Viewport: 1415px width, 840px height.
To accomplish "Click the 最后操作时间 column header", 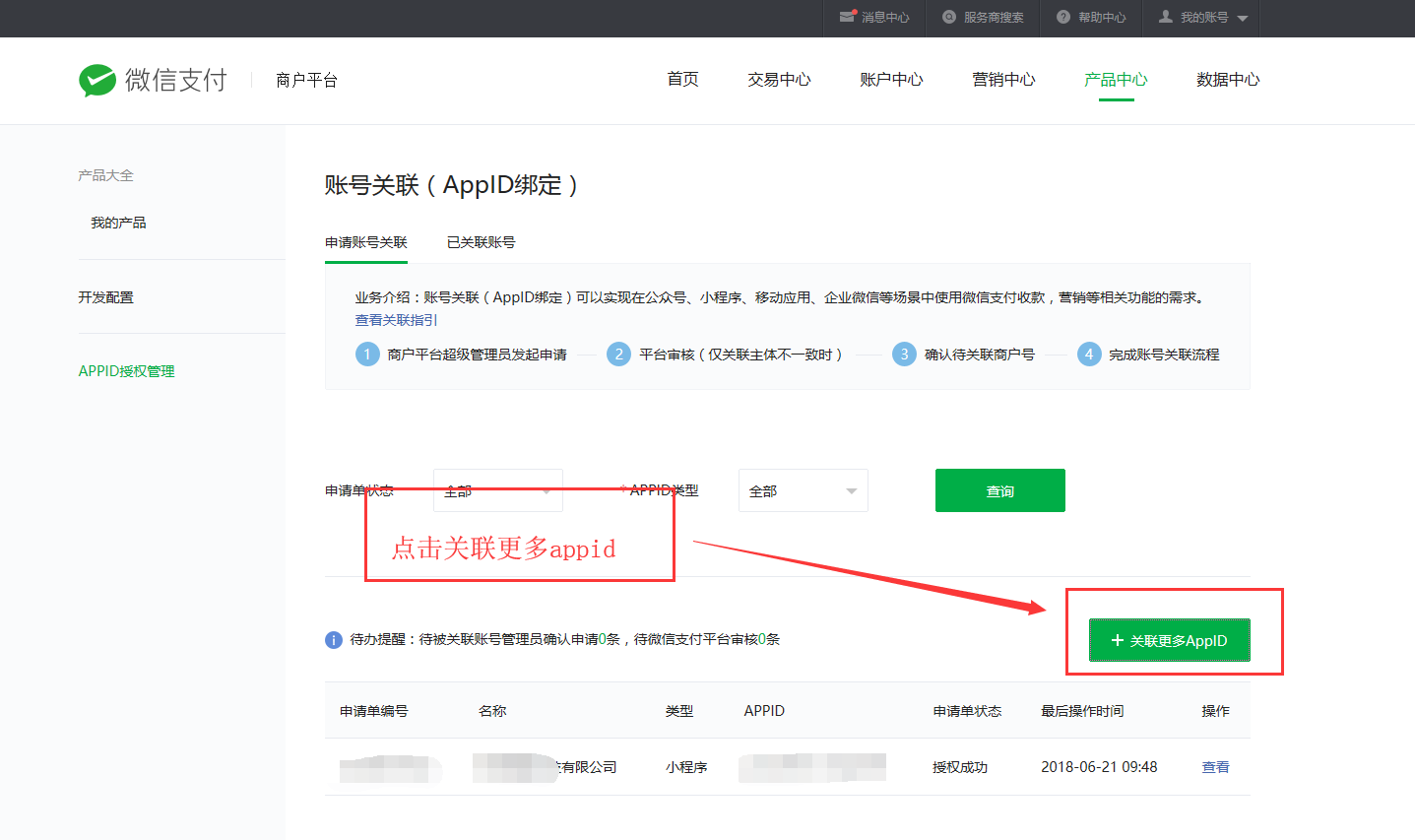I will click(1082, 711).
